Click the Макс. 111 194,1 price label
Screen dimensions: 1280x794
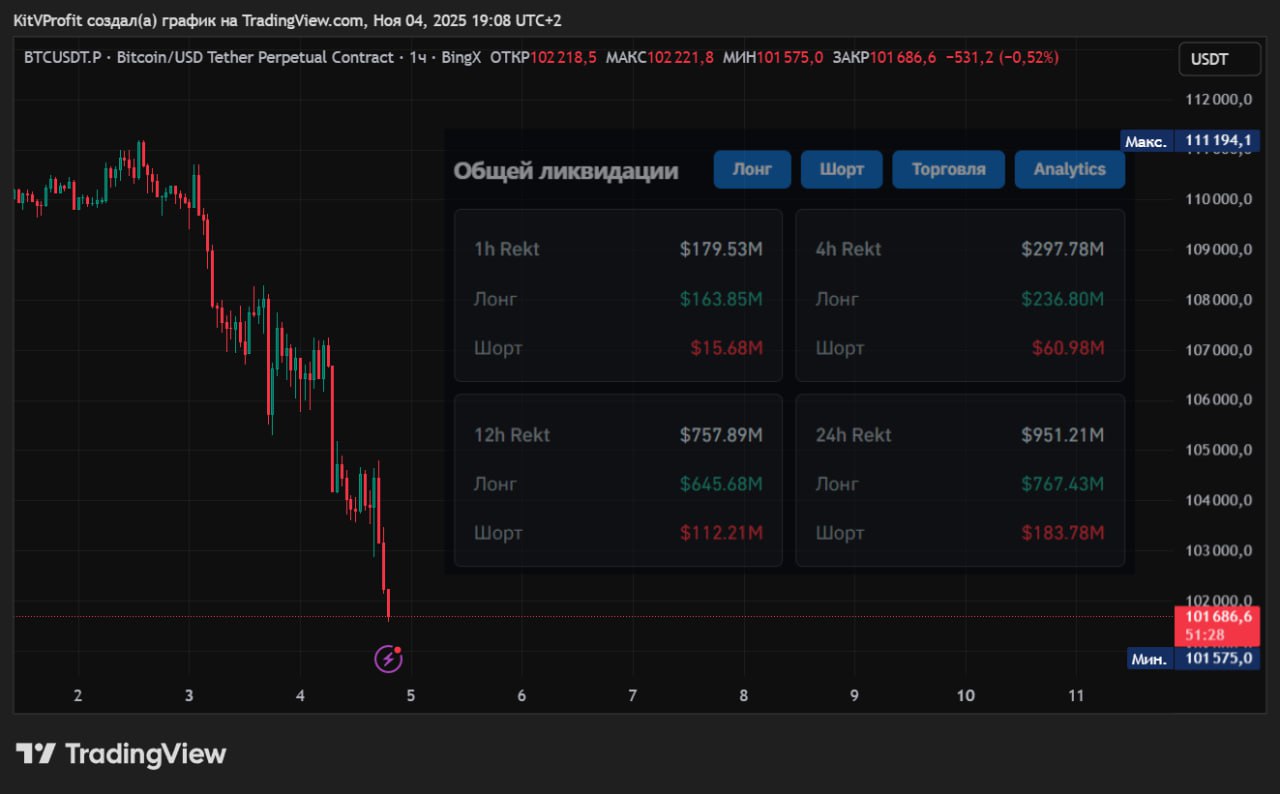(x=1188, y=141)
